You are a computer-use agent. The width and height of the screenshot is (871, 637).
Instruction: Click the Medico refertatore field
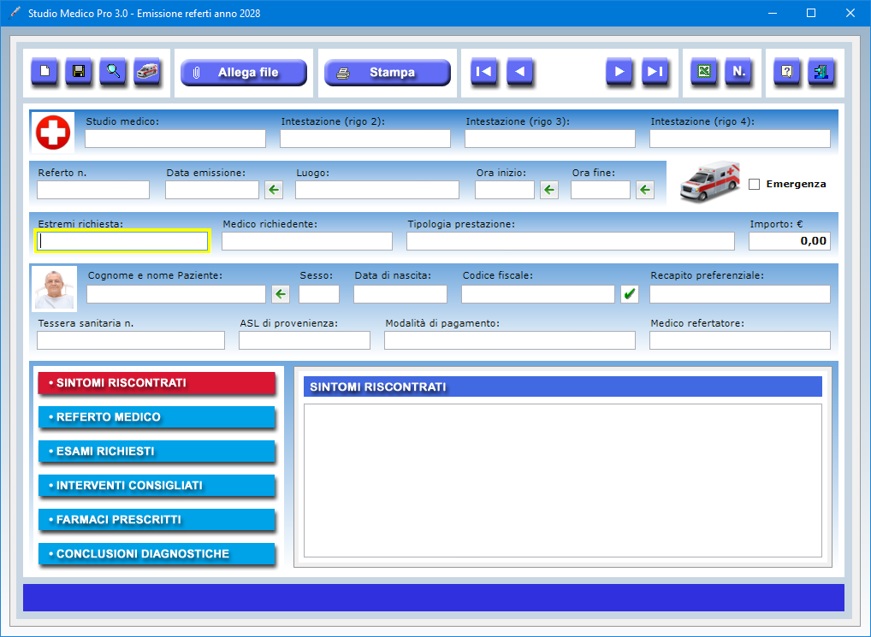(740, 340)
